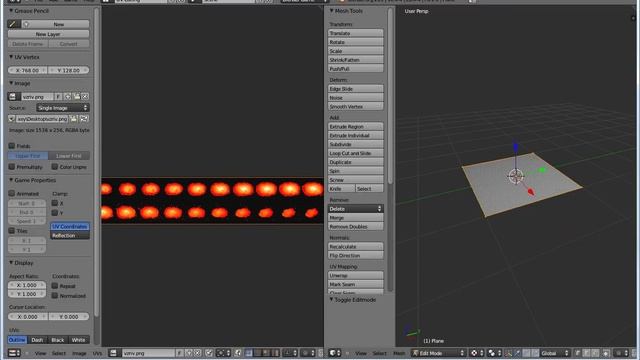Click Cursor Location Y 0.000 field
The image size is (640, 360).
point(69,316)
